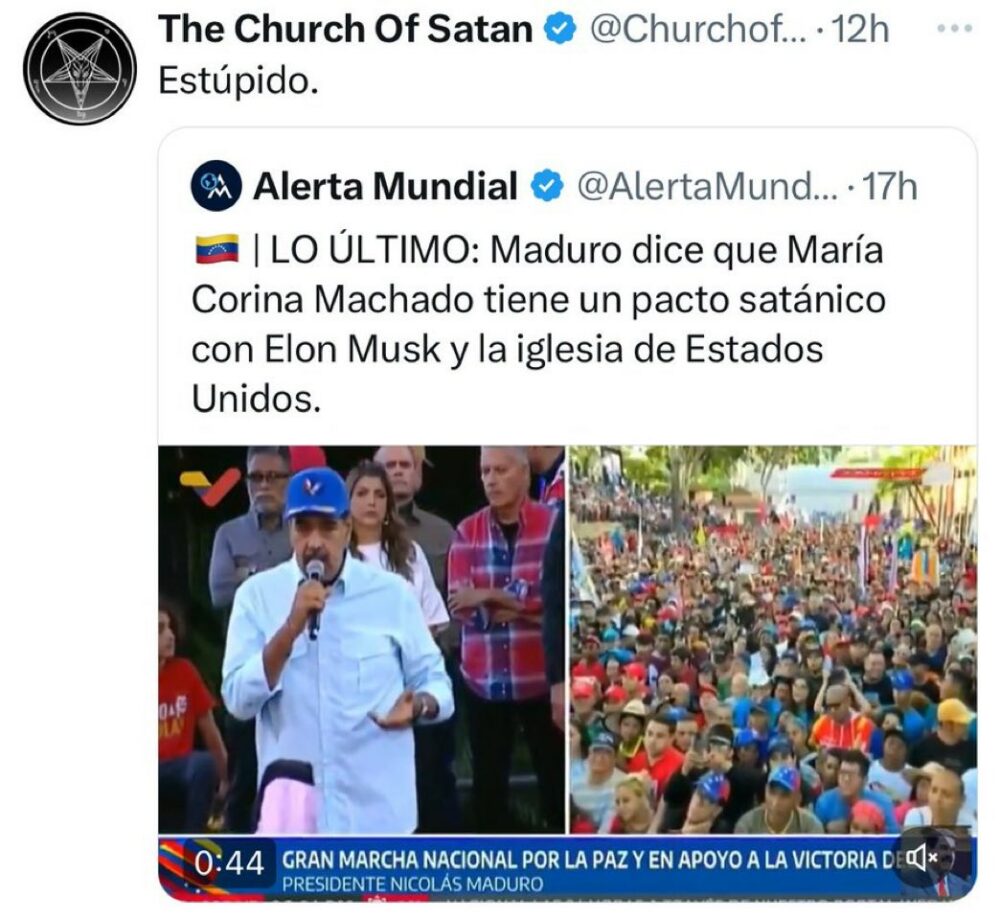Open The Church Of Satan display name
The height and width of the screenshot is (919, 1000).
[x=346, y=29]
